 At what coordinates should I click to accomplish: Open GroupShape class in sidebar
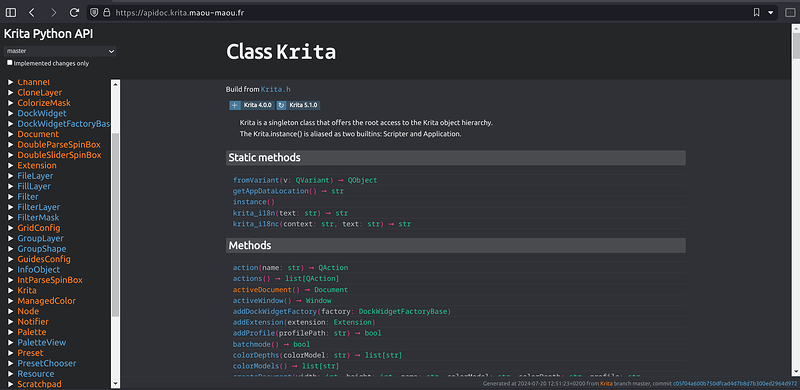tap(41, 249)
